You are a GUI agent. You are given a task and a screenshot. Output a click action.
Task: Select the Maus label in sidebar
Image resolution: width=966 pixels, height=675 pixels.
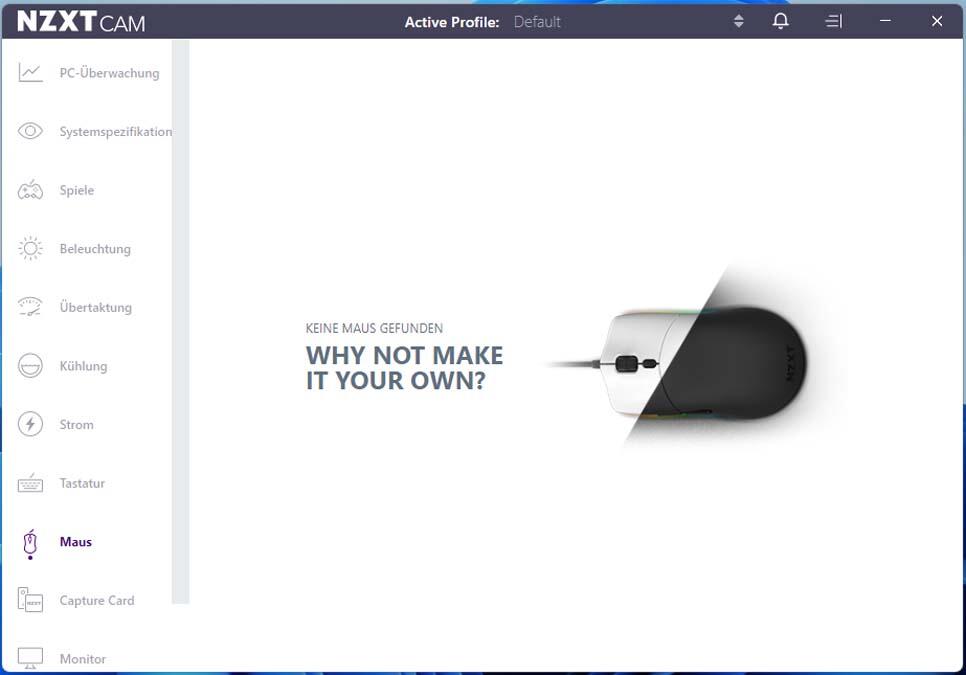pyautogui.click(x=76, y=542)
